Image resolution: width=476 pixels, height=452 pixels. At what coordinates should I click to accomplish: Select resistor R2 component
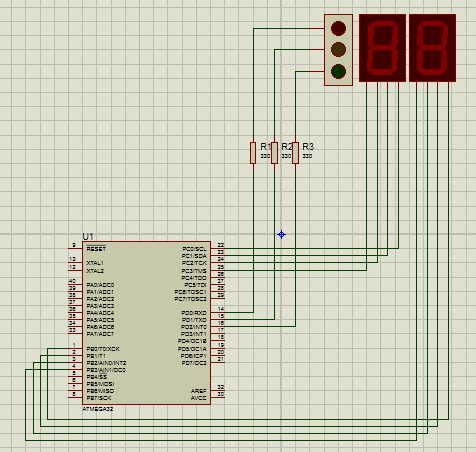tap(274, 153)
